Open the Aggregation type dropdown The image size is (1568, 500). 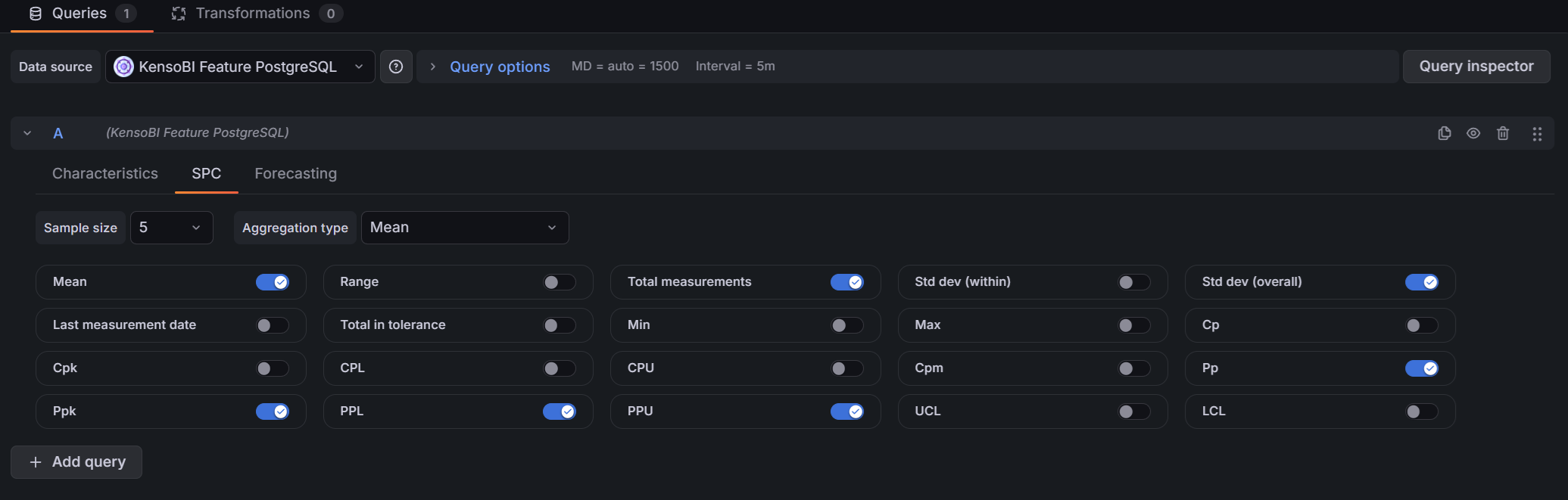coord(464,228)
